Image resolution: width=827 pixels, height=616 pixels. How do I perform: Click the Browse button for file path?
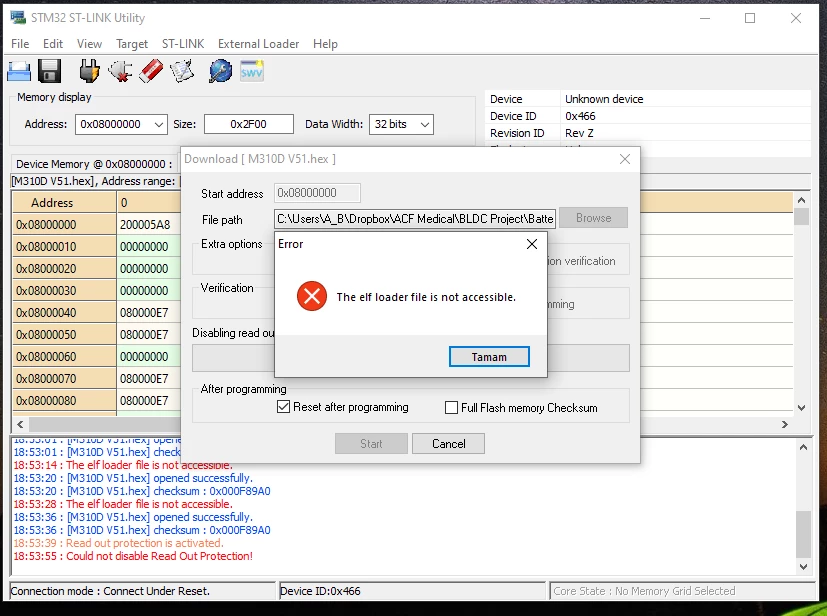[593, 218]
